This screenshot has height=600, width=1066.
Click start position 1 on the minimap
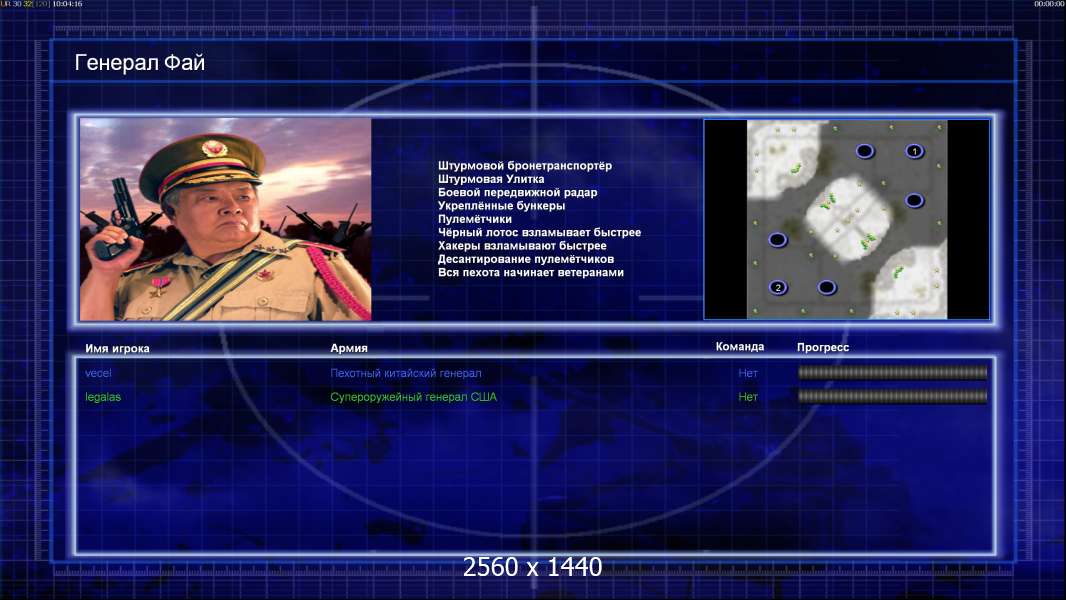(x=914, y=151)
